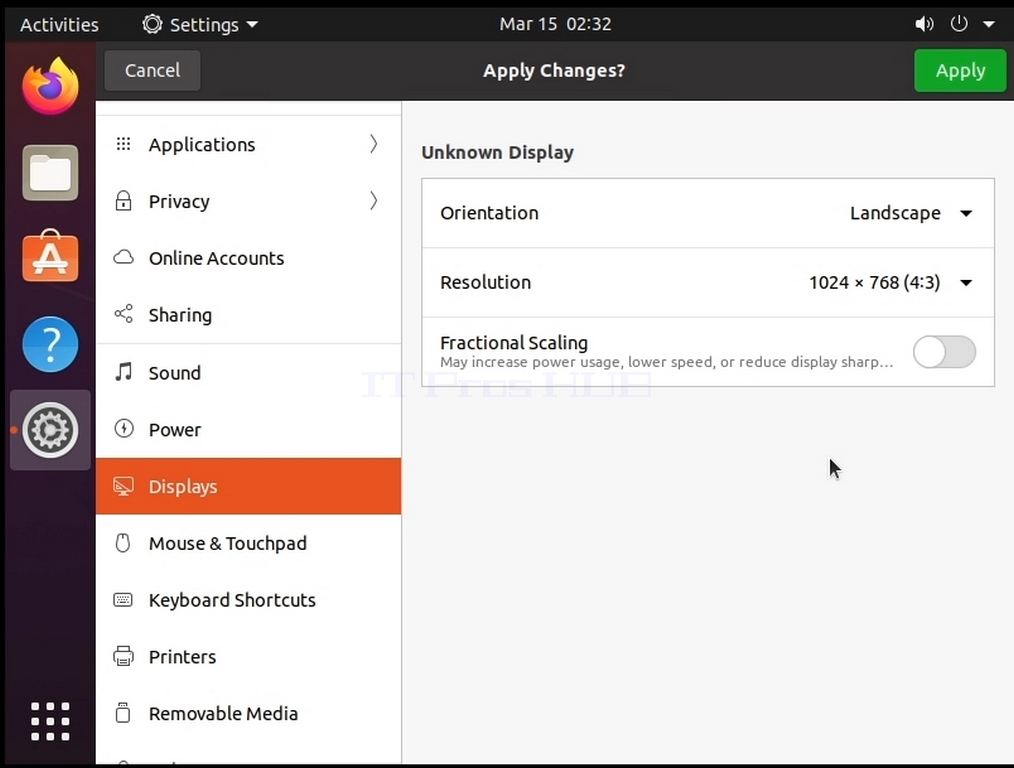Open clock Mar 15 02:32 calendar
This screenshot has width=1014, height=768.
point(555,24)
